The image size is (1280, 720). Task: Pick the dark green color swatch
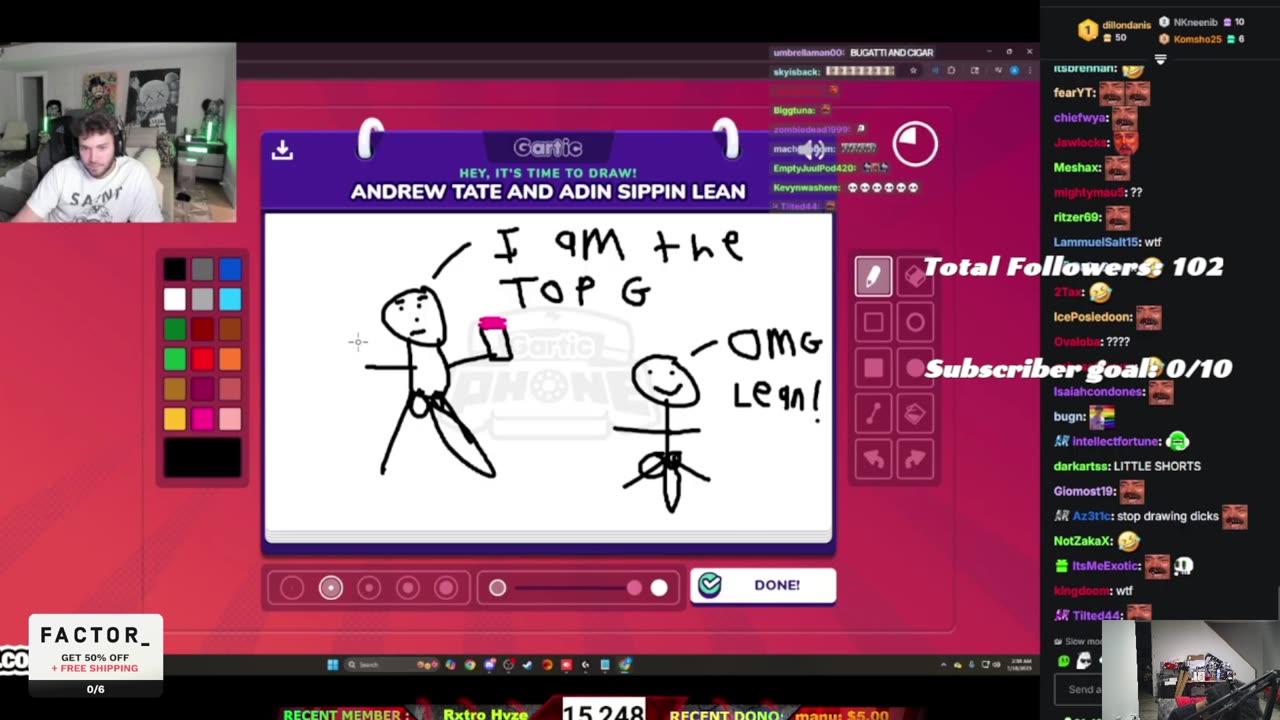pyautogui.click(x=175, y=329)
